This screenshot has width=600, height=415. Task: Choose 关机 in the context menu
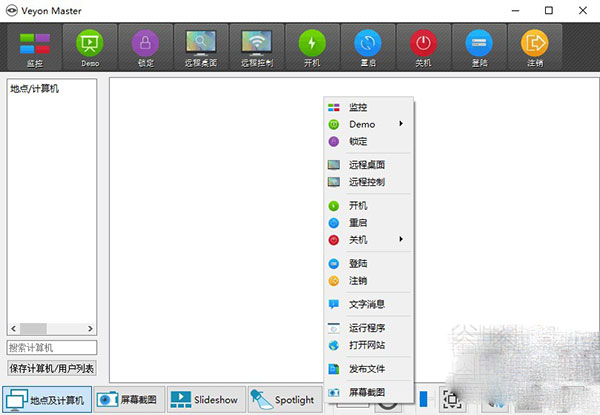[368, 240]
